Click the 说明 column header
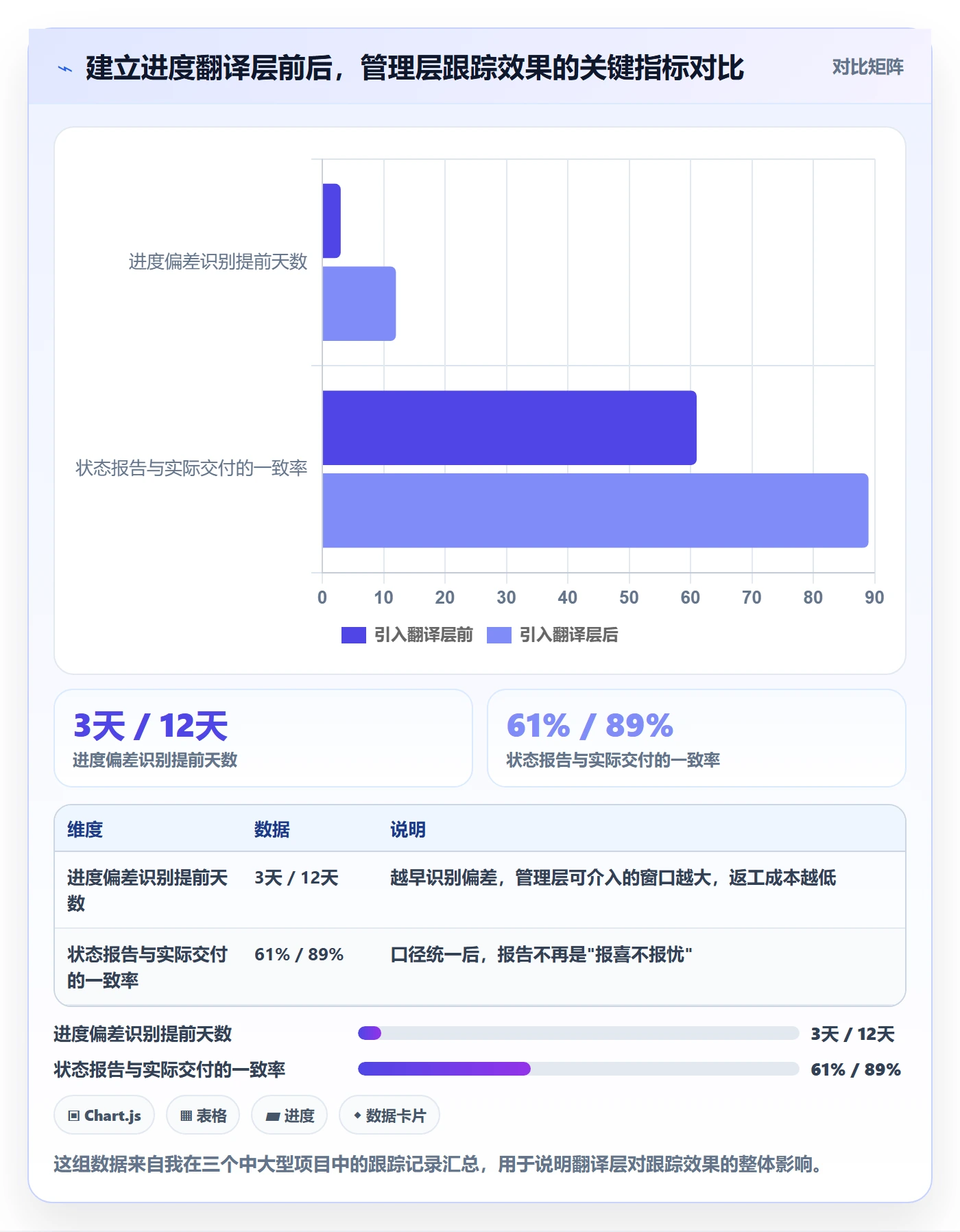This screenshot has height=1232, width=960. [408, 829]
